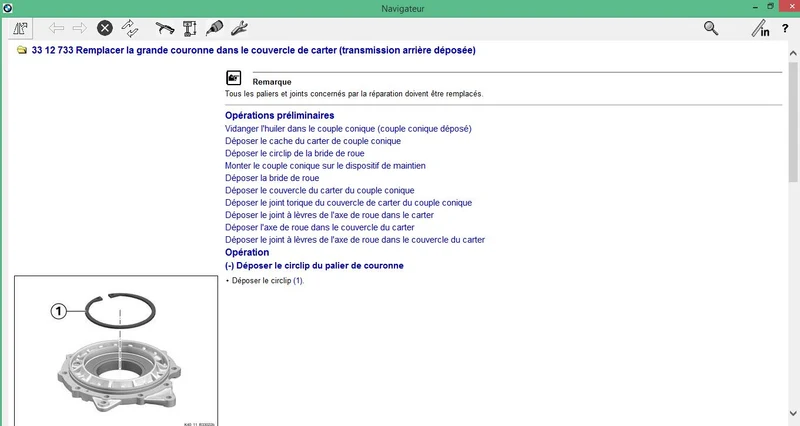The image size is (800, 426).
Task: Click the vertical scrollbar thumb
Action: pyautogui.click(x=793, y=121)
